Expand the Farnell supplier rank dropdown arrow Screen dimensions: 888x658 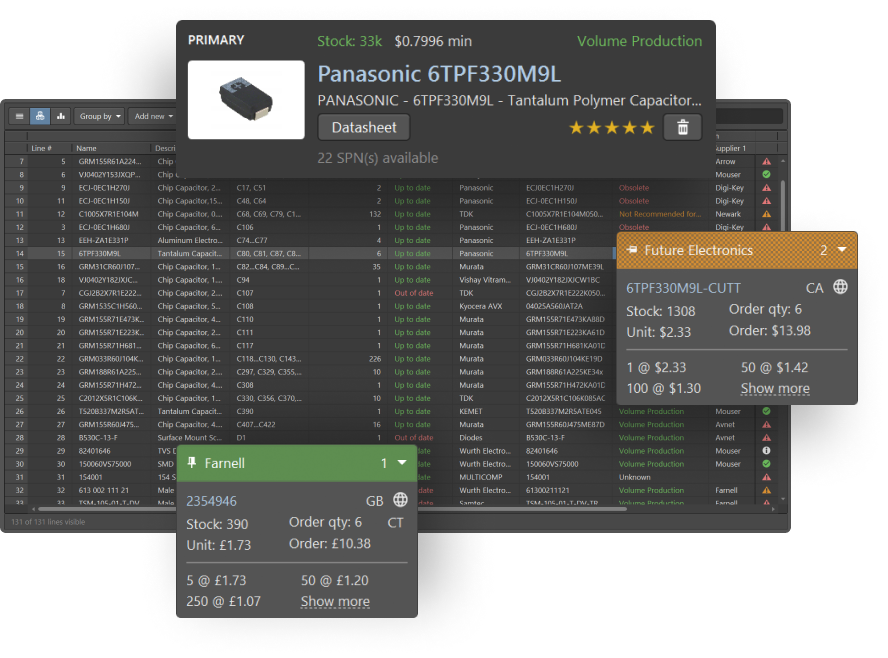coord(402,463)
